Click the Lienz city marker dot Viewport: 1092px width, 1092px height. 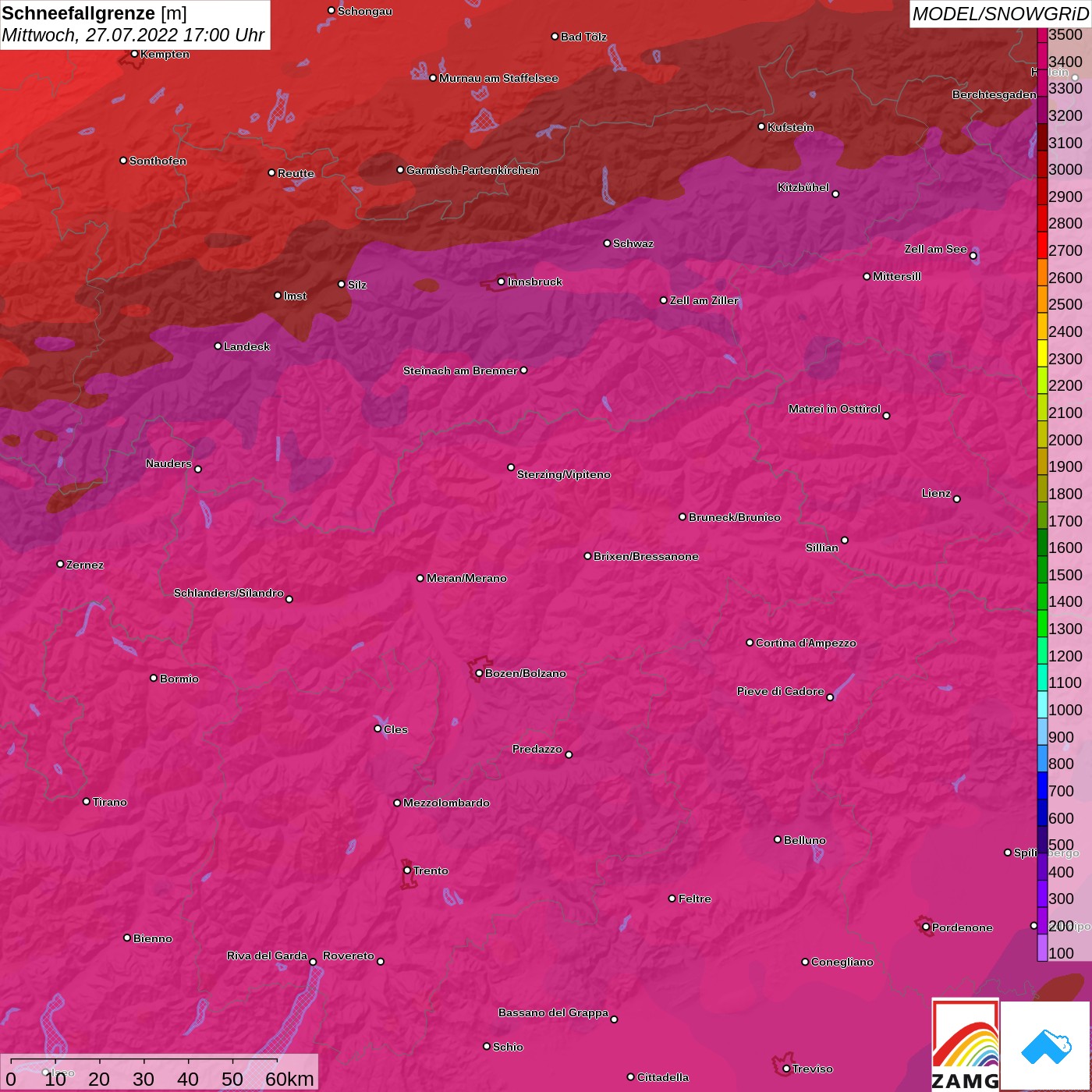coord(957,499)
